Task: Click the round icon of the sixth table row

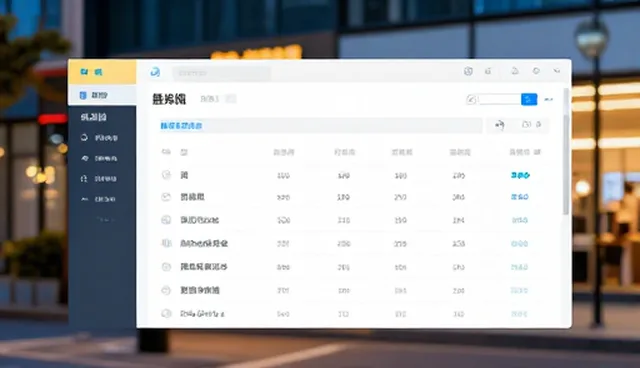Action: point(166,290)
